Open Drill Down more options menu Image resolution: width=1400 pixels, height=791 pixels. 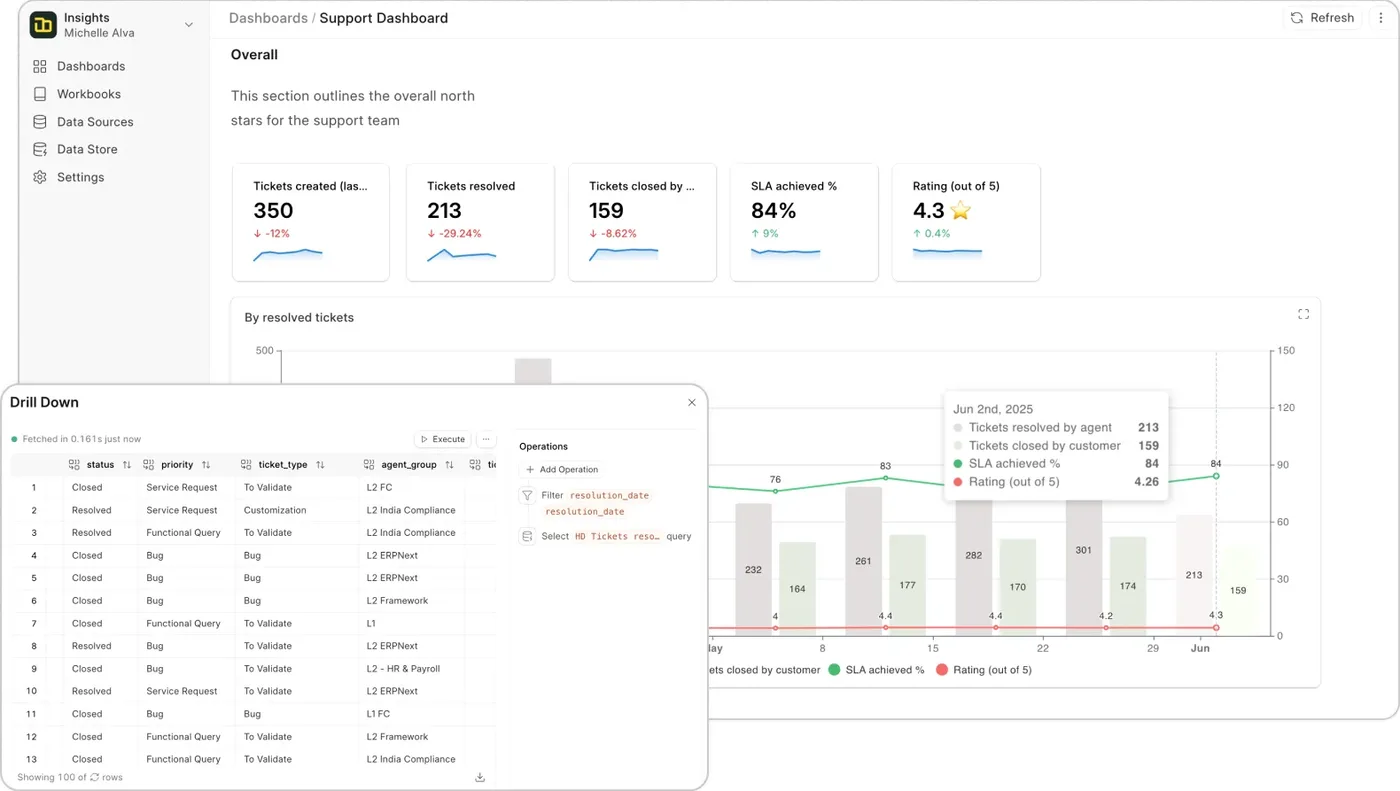[x=486, y=439]
